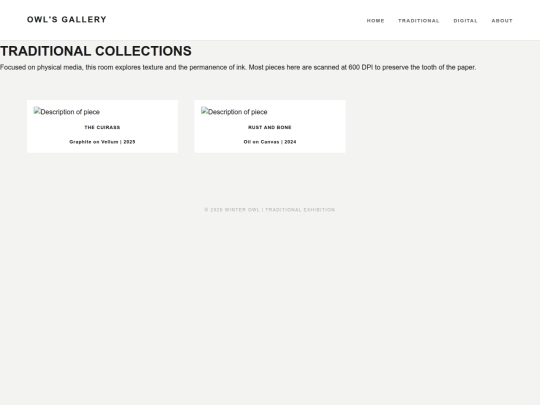
Task: Click the TRADITIONAL COLLECTIONS heading
Action: (96, 51)
